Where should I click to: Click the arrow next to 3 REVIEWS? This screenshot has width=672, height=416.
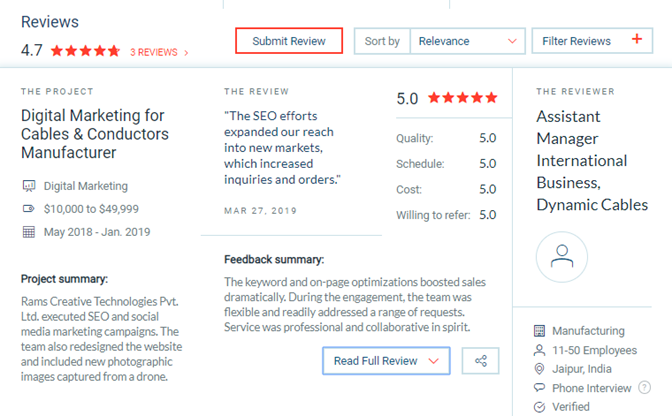tap(186, 53)
